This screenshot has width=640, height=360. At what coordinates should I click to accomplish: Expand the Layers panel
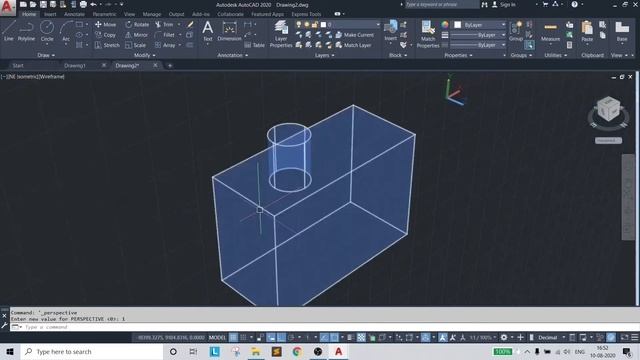click(324, 55)
